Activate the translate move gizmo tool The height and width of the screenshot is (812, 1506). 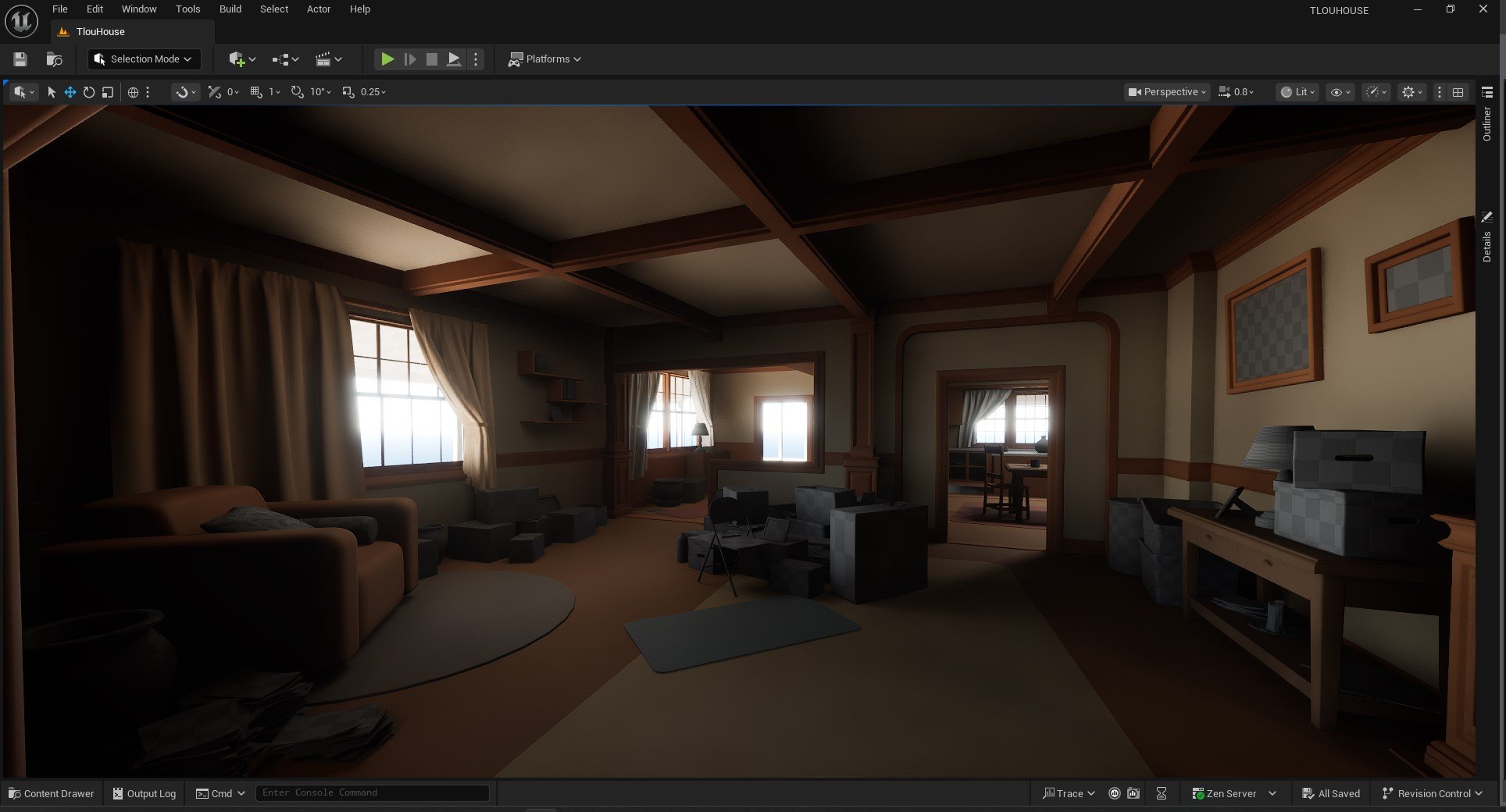(70, 92)
